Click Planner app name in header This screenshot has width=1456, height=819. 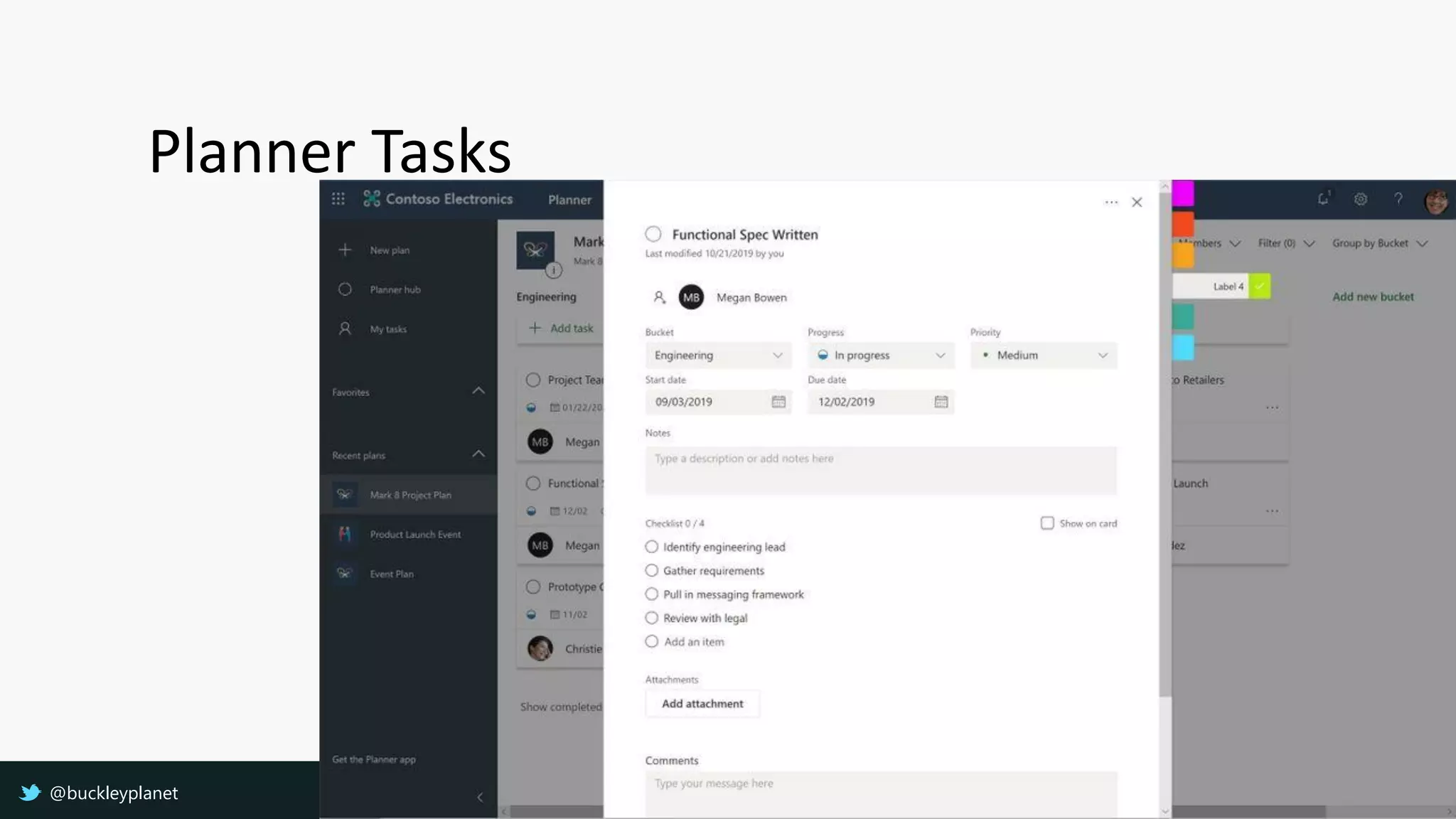pyautogui.click(x=569, y=200)
